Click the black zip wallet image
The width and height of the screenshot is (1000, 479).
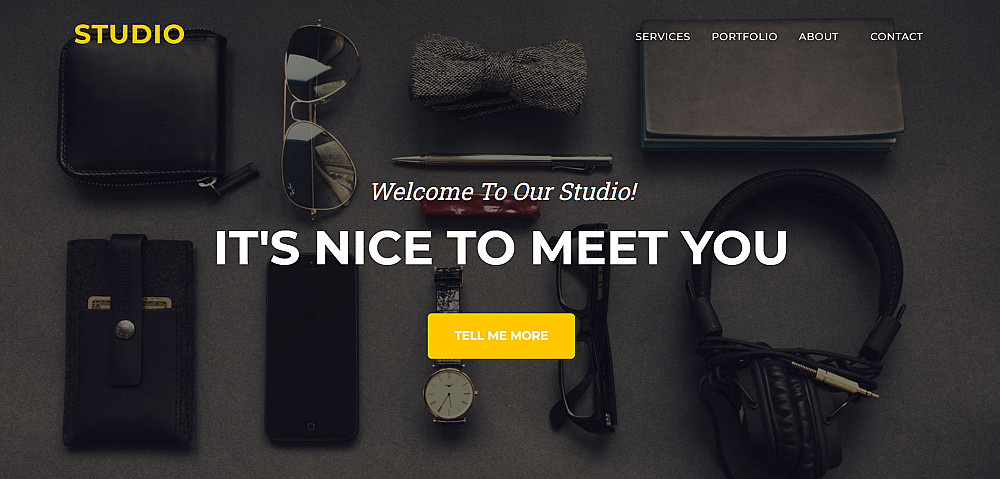[x=150, y=112]
